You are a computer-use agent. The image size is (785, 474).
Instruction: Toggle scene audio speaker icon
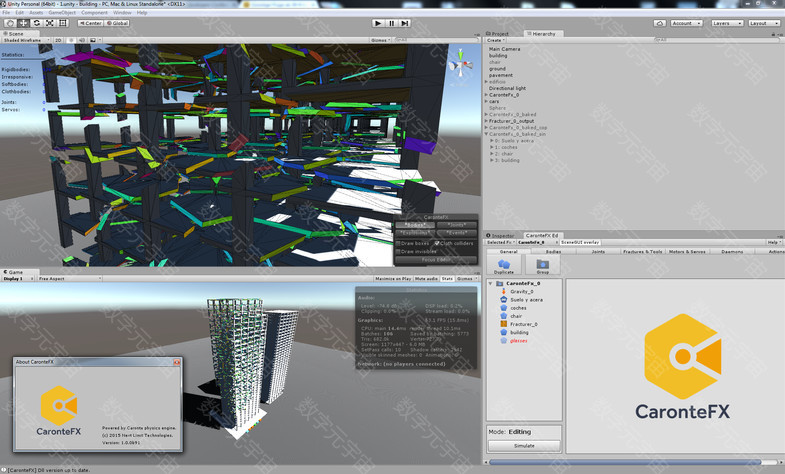pos(82,40)
